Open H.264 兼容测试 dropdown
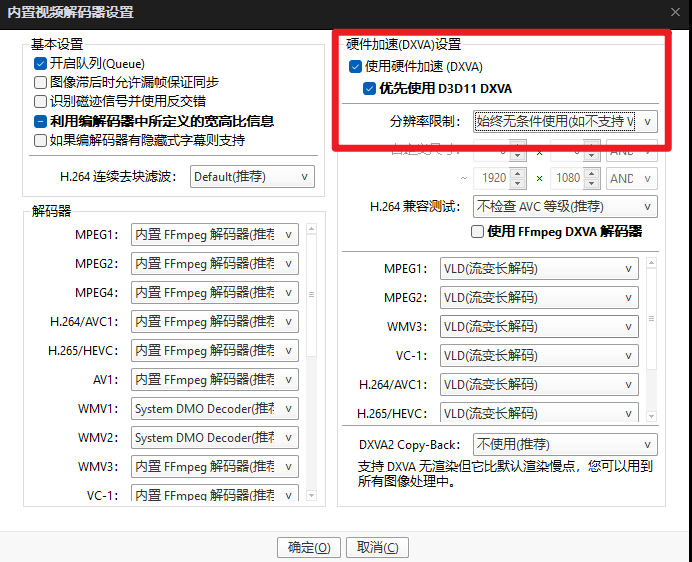This screenshot has width=692, height=562. click(565, 207)
